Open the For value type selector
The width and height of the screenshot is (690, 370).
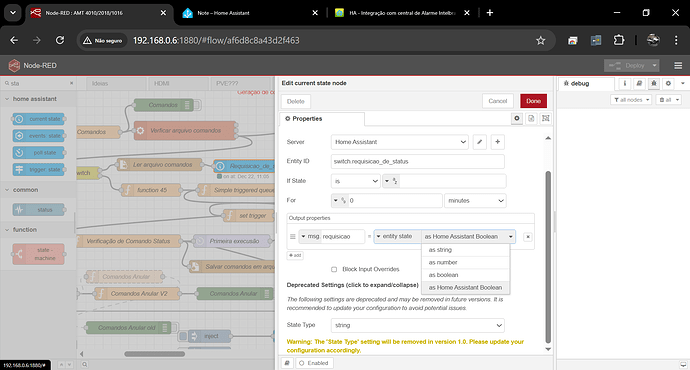(339, 201)
